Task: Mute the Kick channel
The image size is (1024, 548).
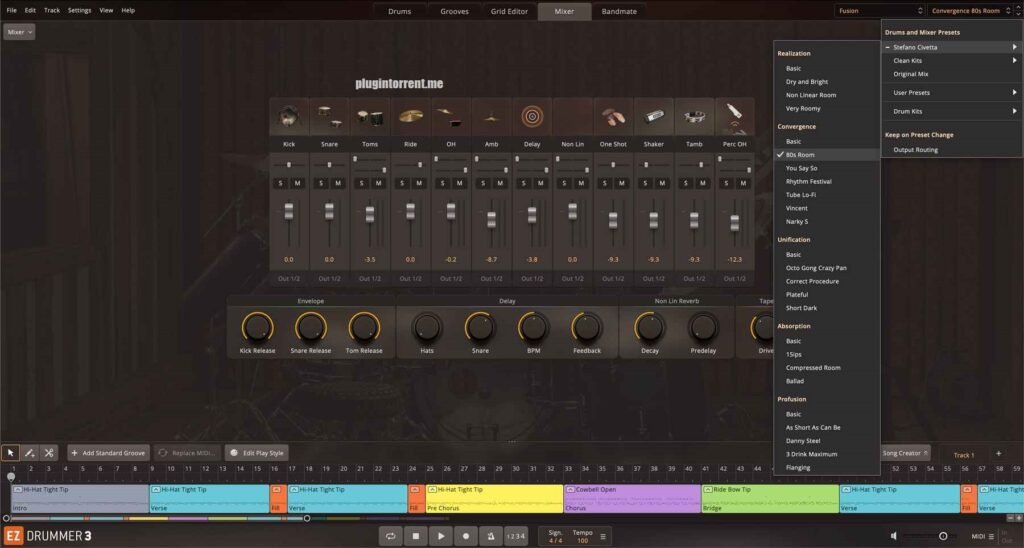Action: coord(297,184)
